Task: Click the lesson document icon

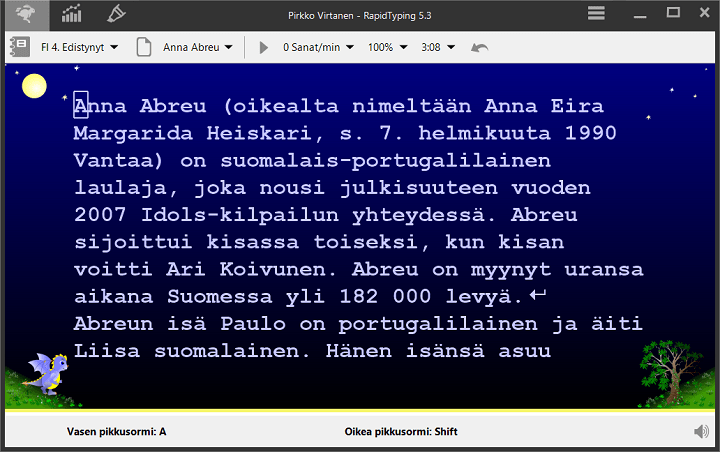Action: 144,47
